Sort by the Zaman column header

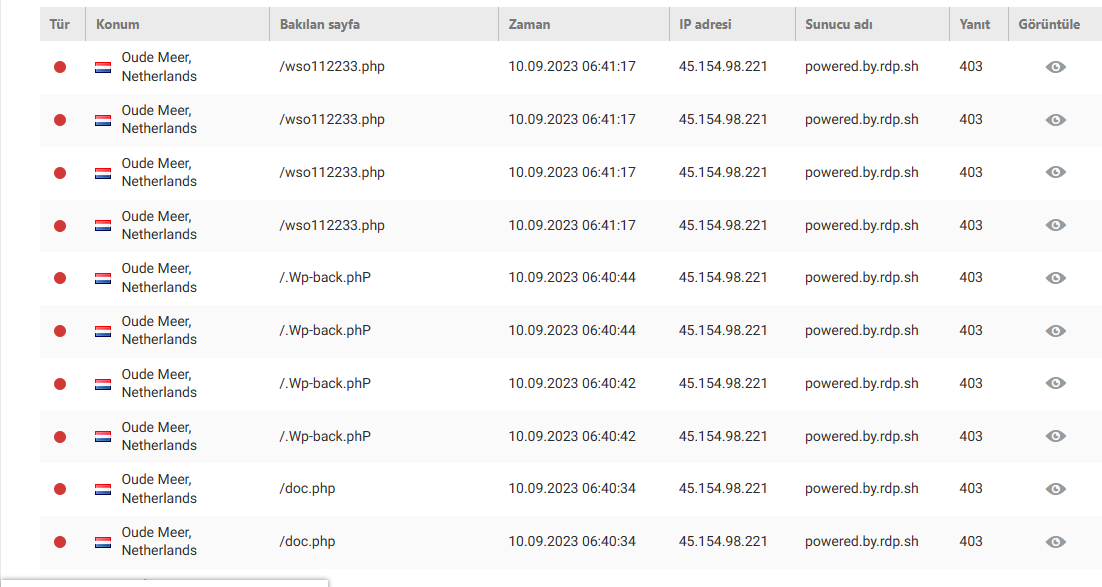(529, 25)
